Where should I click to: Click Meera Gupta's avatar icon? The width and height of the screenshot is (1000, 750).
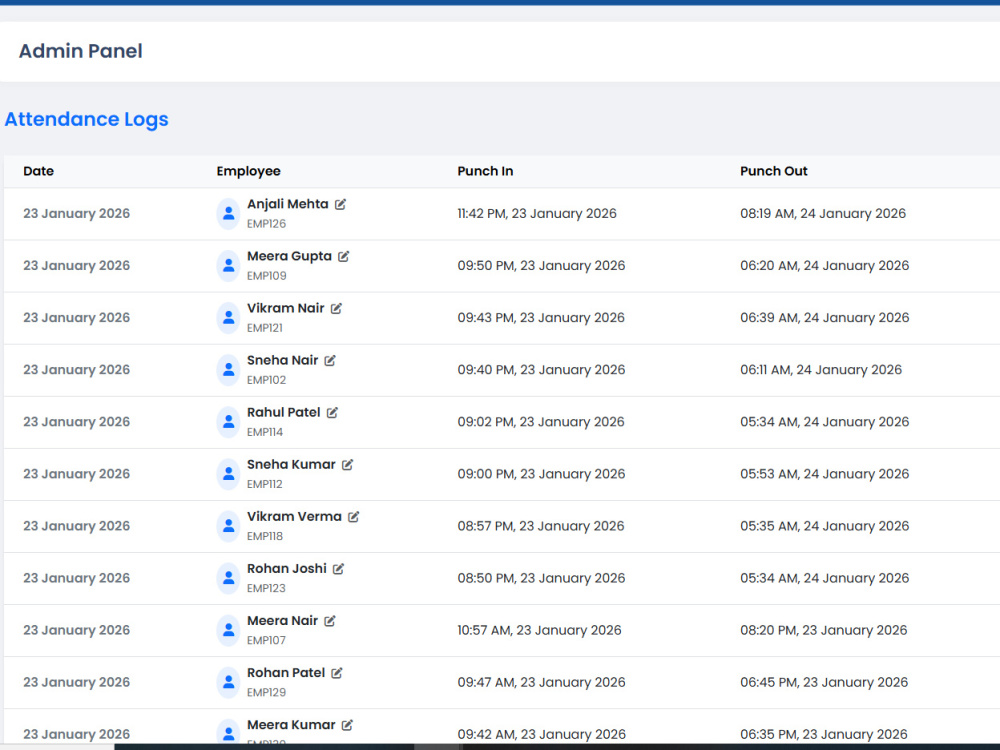click(228, 266)
